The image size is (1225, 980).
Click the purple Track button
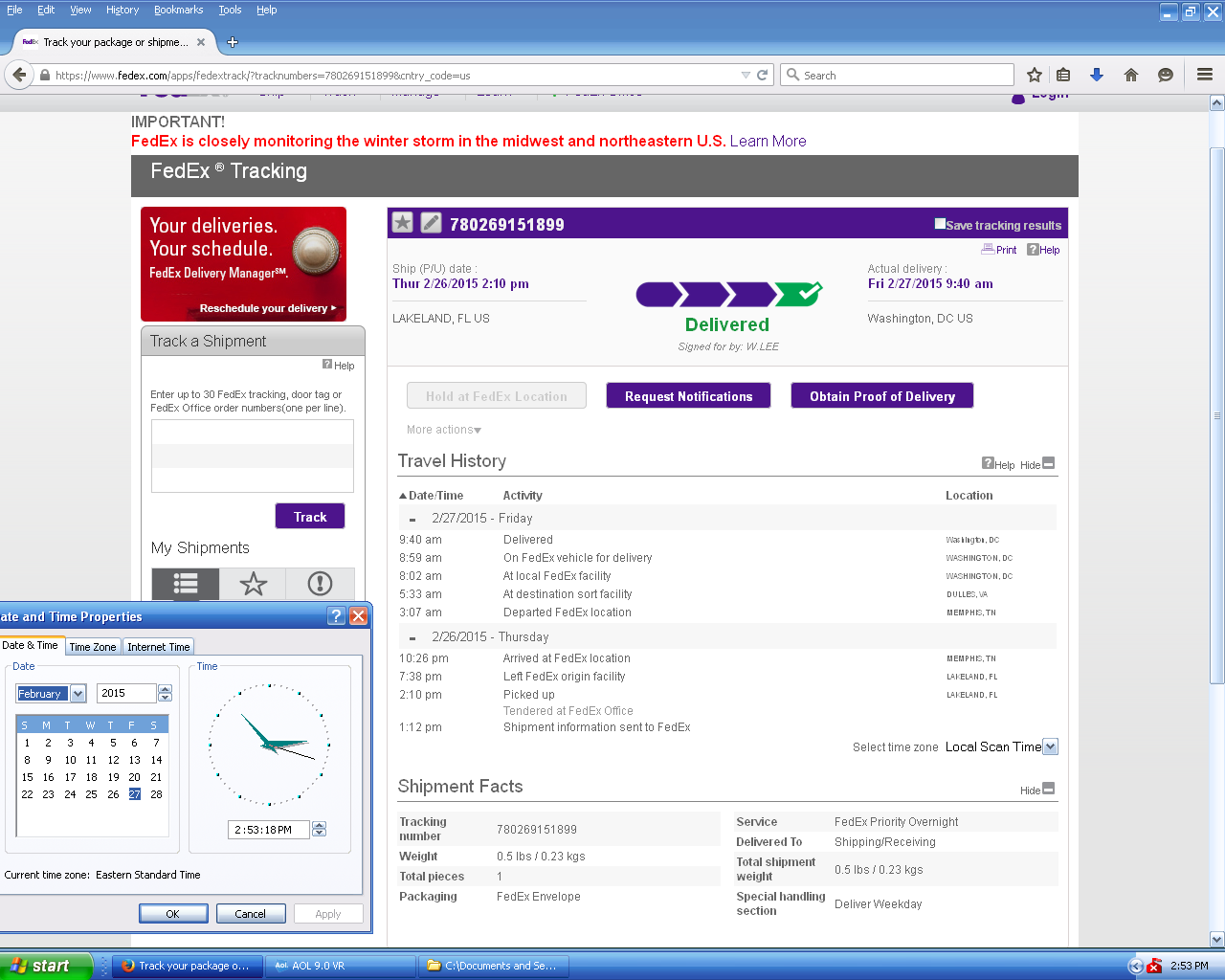[x=310, y=517]
